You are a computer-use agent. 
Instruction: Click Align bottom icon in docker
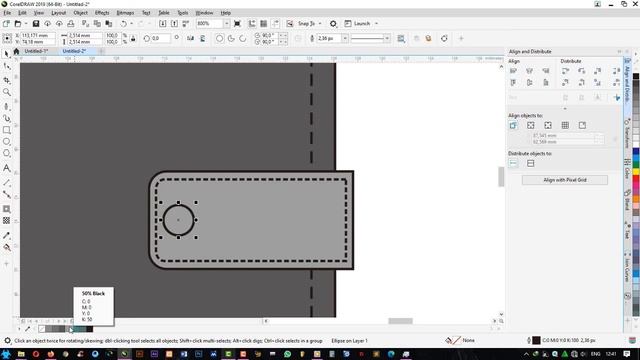[546, 83]
